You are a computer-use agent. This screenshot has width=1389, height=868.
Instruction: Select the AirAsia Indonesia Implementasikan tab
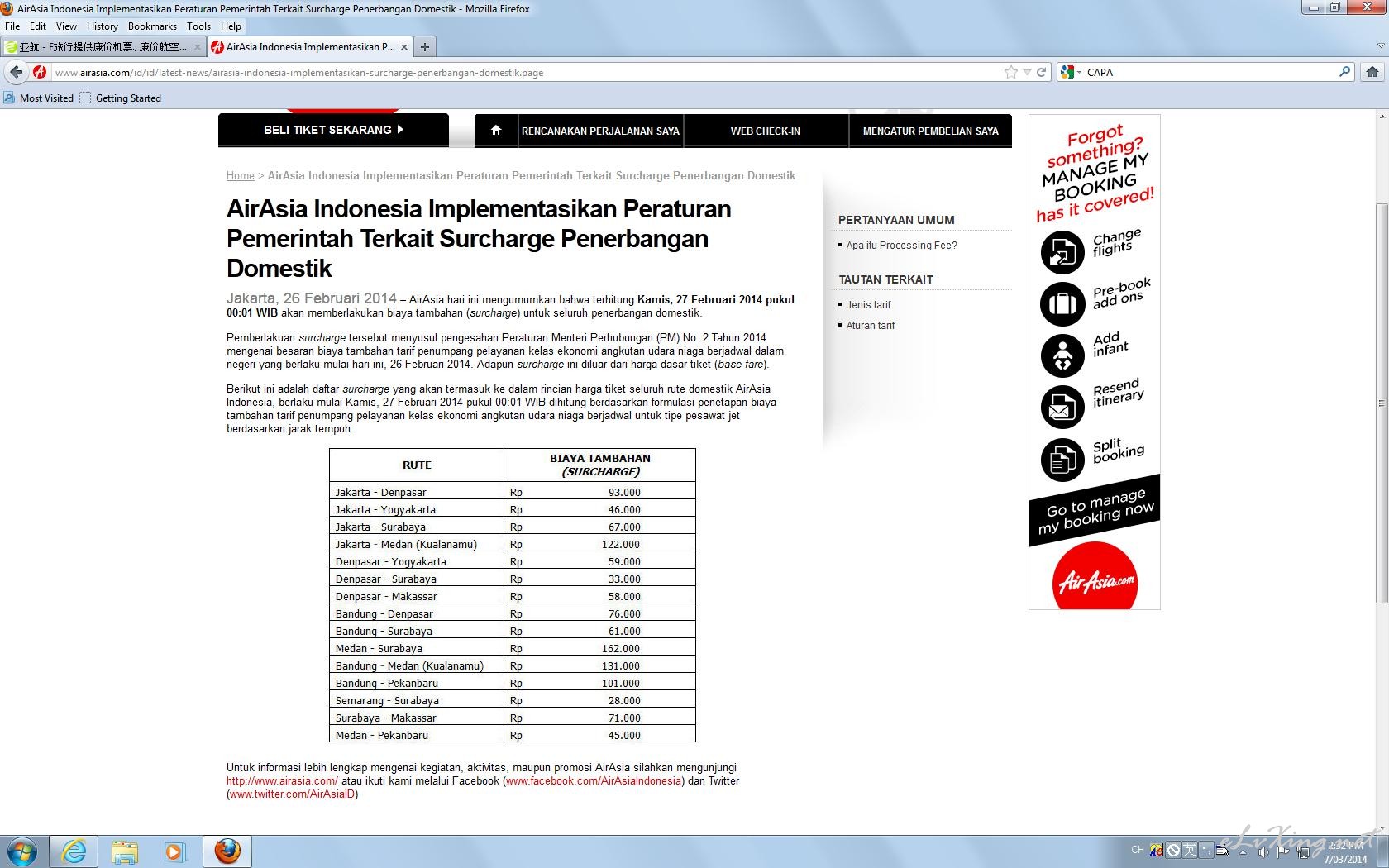pyautogui.click(x=310, y=47)
